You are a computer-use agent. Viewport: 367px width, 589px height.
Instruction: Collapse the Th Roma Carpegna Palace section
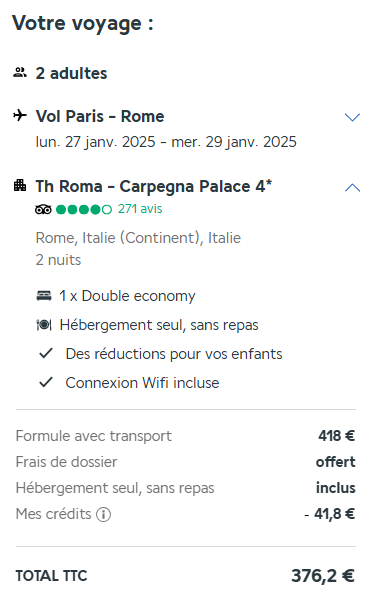(352, 187)
